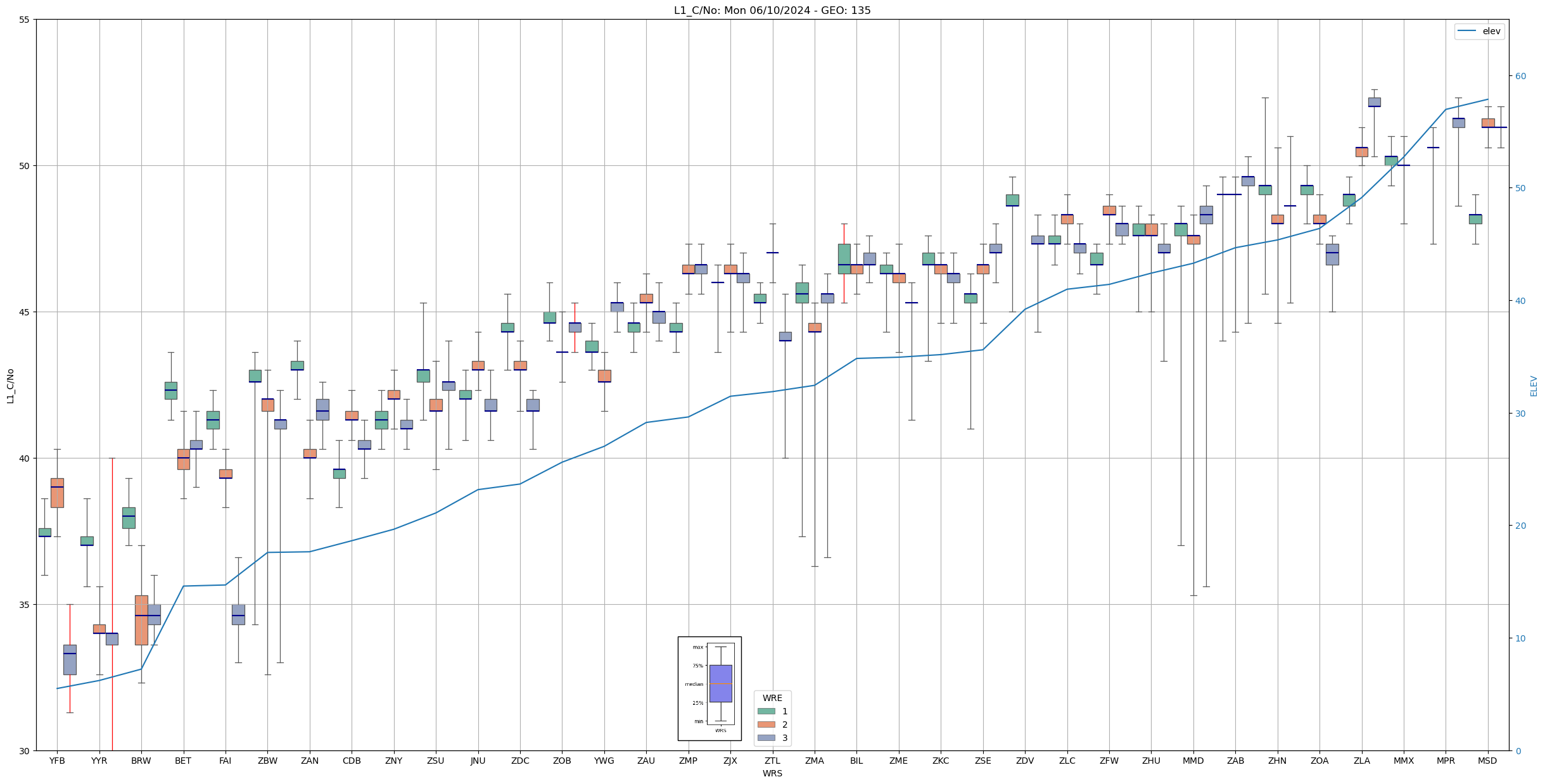Select the MPR x-axis label

point(1446,761)
